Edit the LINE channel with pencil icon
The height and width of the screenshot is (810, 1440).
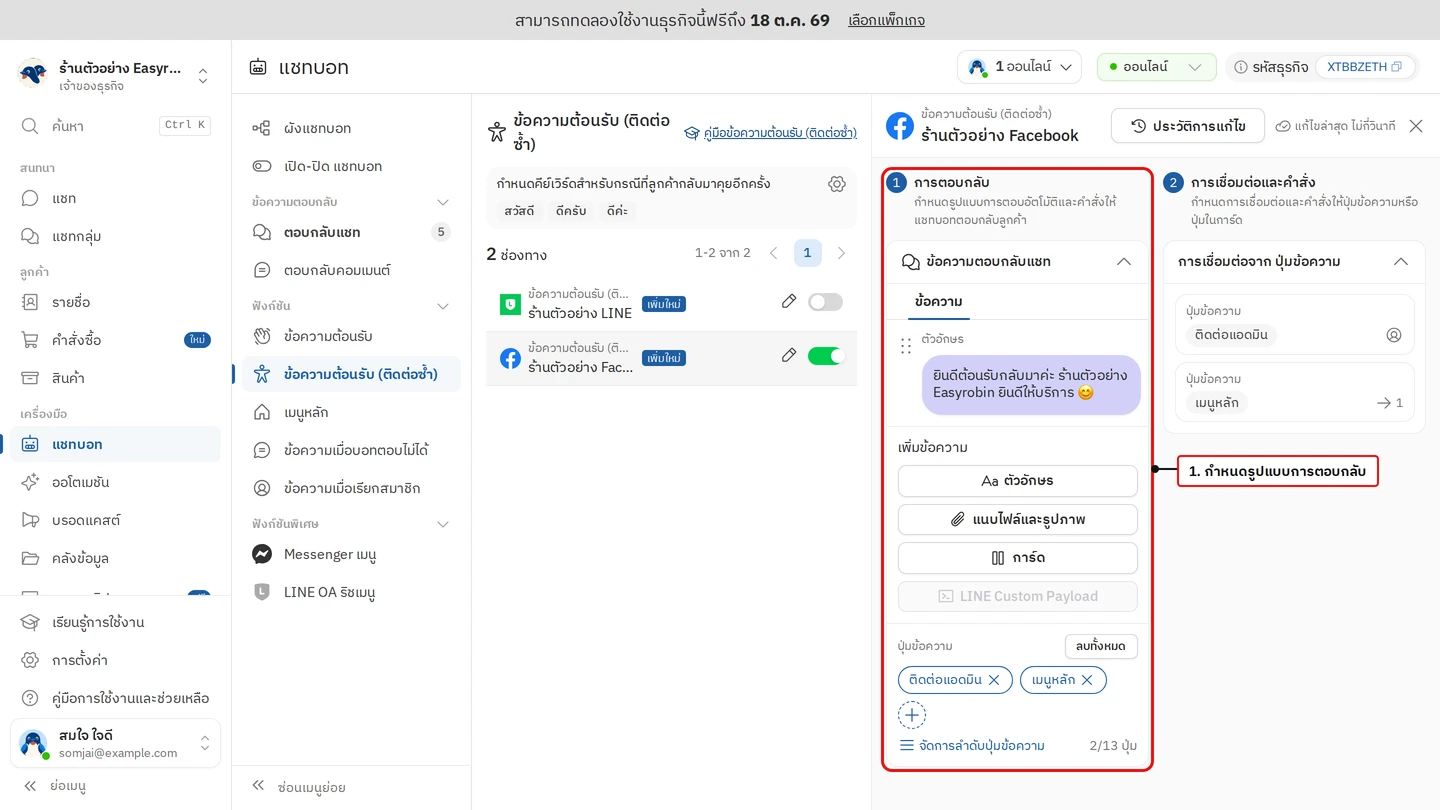click(789, 302)
